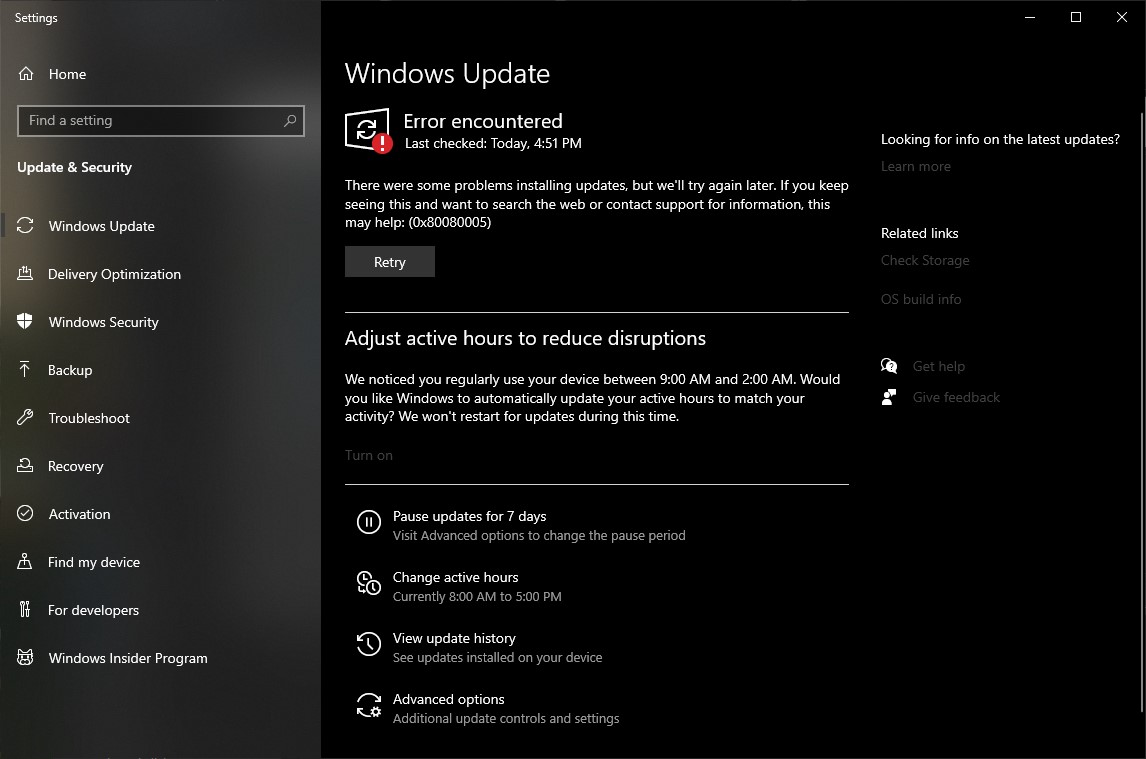
Task: Click the Check Storage link
Action: point(925,260)
